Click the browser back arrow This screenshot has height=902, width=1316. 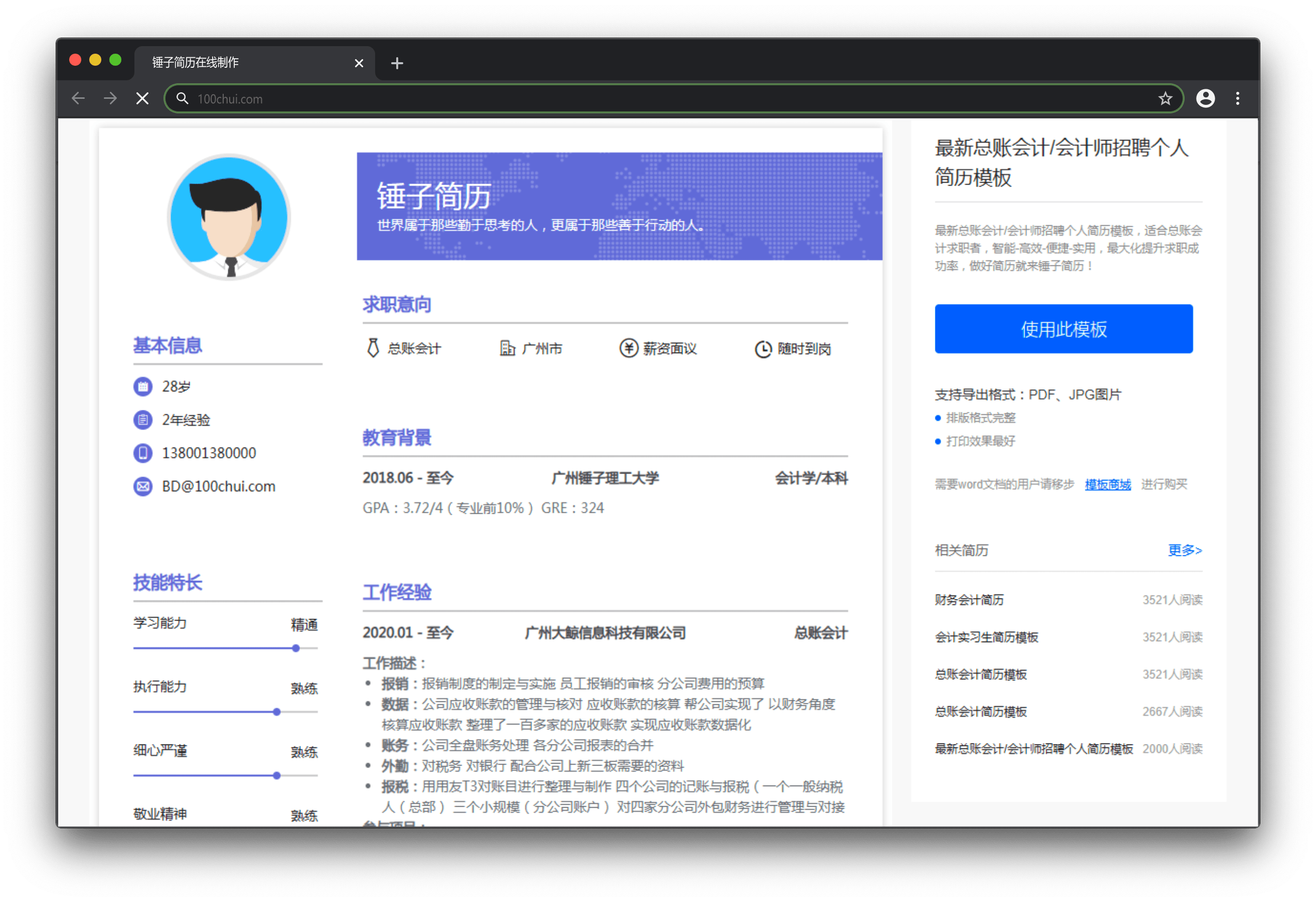point(78,99)
